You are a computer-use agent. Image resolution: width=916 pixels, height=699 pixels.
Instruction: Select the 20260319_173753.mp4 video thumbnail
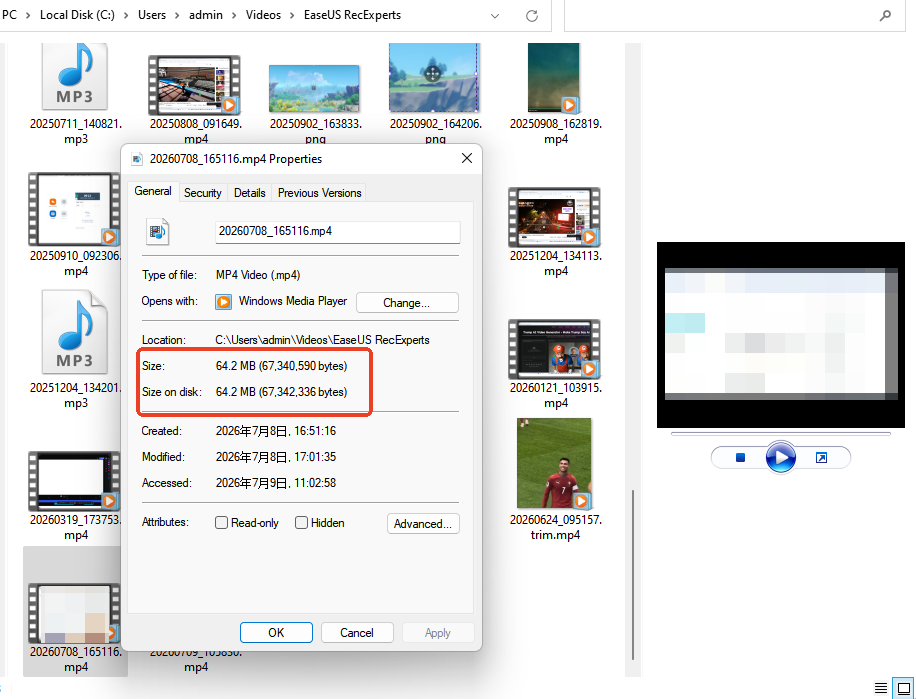74,481
